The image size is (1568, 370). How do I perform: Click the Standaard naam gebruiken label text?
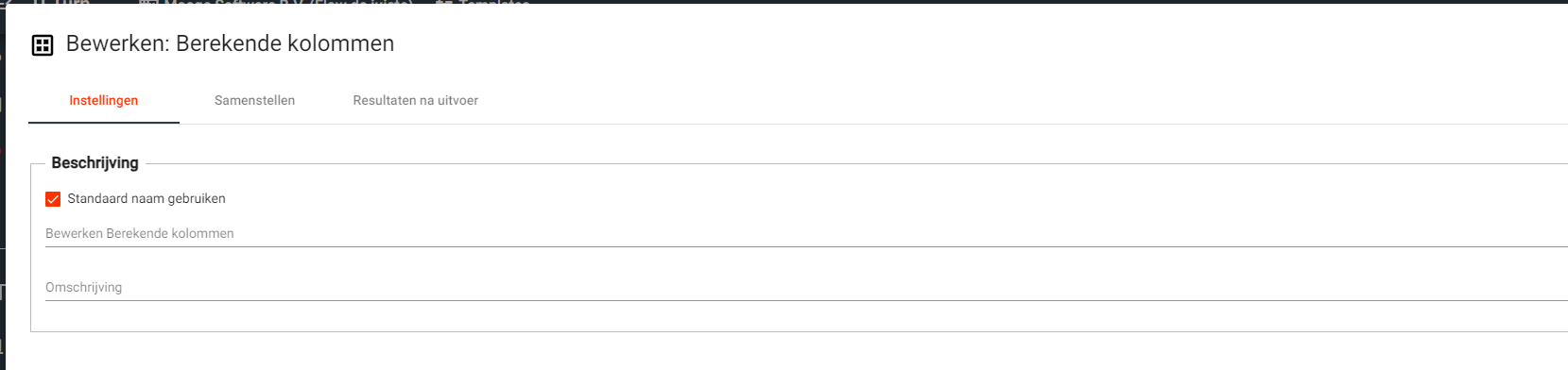point(146,199)
